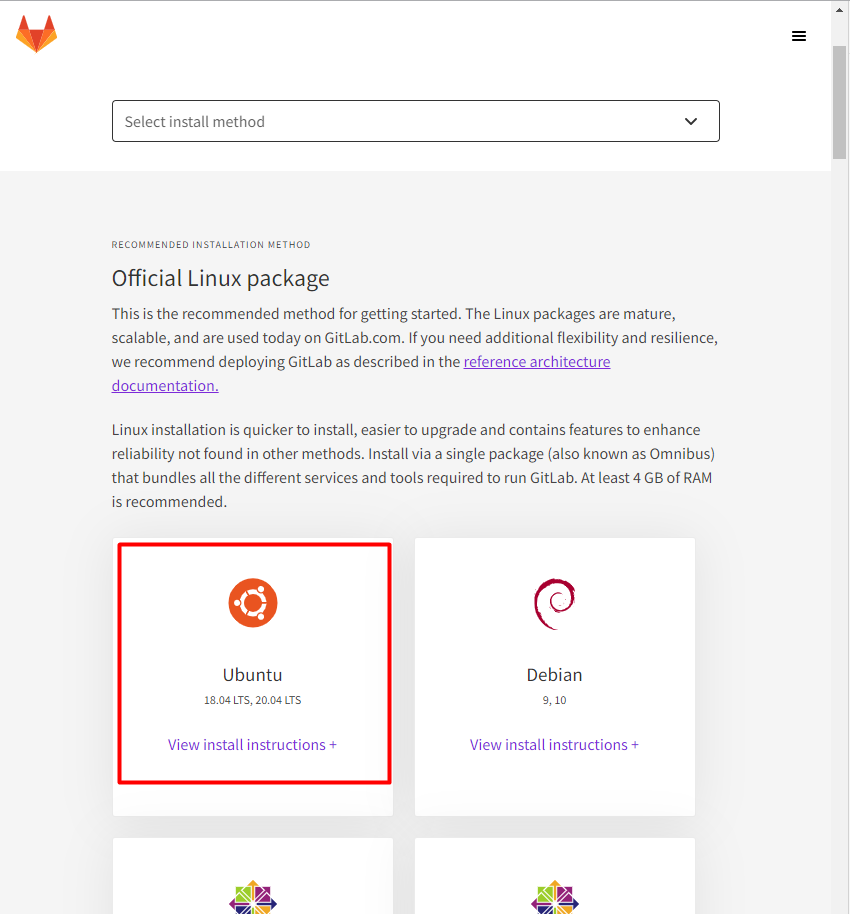The width and height of the screenshot is (850, 914).
Task: Expand Debian View install instructions
Action: point(554,745)
